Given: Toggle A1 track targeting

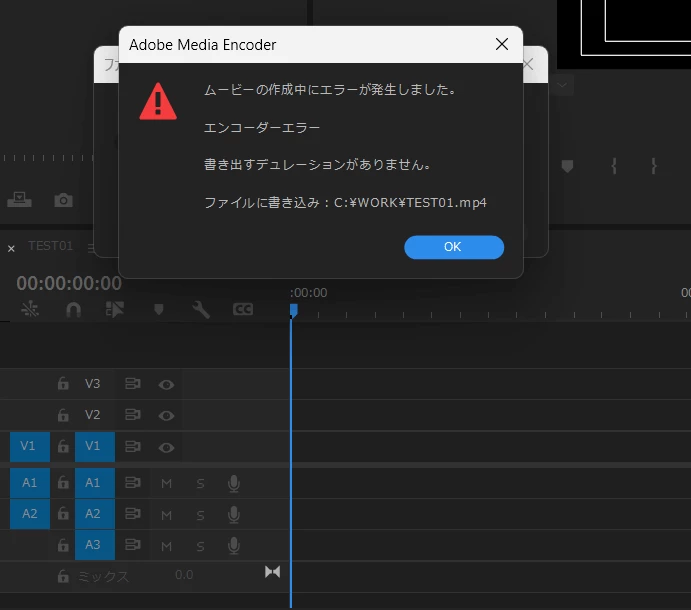Looking at the screenshot, I should click(95, 483).
